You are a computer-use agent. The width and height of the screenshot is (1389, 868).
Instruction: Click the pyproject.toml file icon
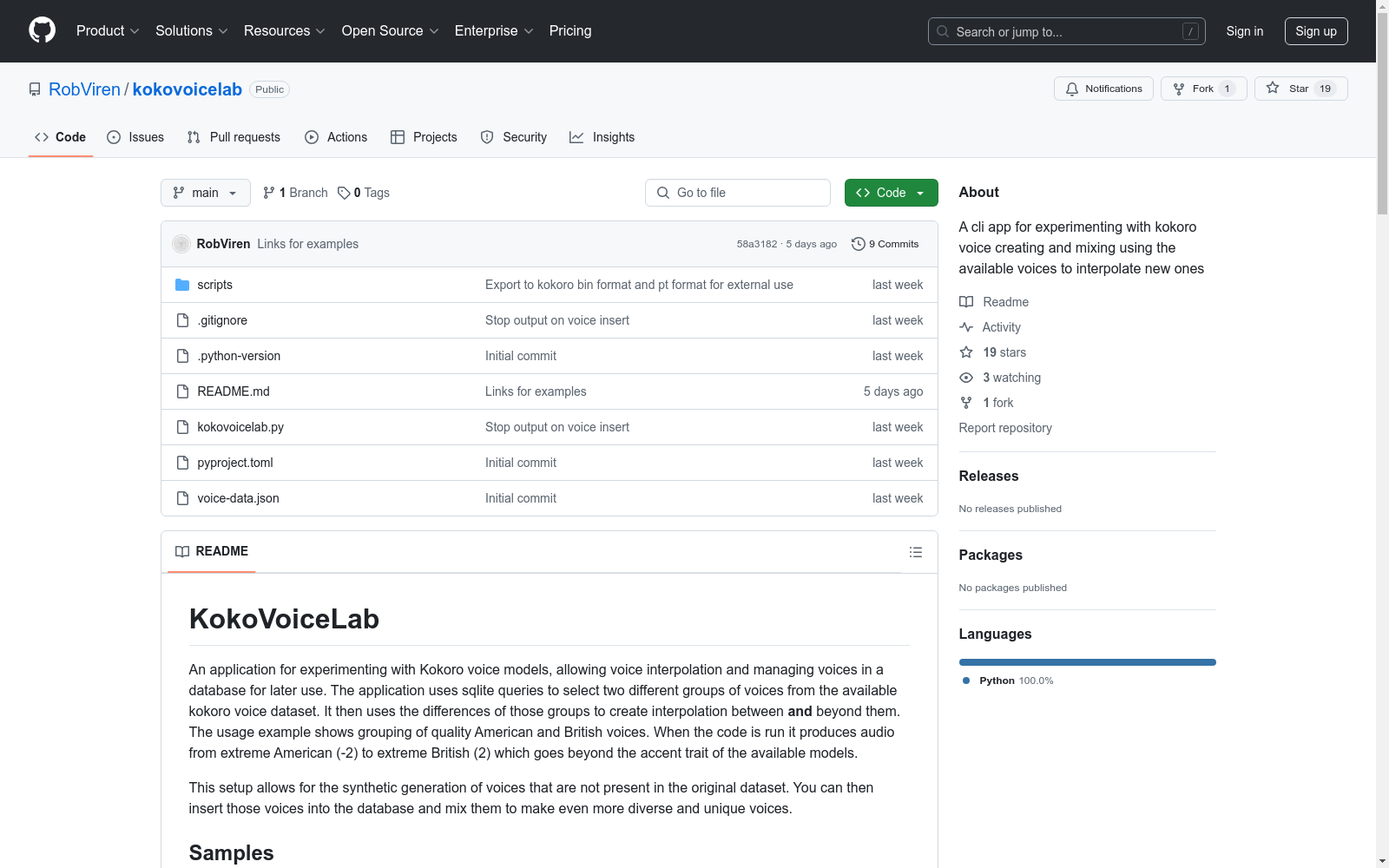pos(182,463)
